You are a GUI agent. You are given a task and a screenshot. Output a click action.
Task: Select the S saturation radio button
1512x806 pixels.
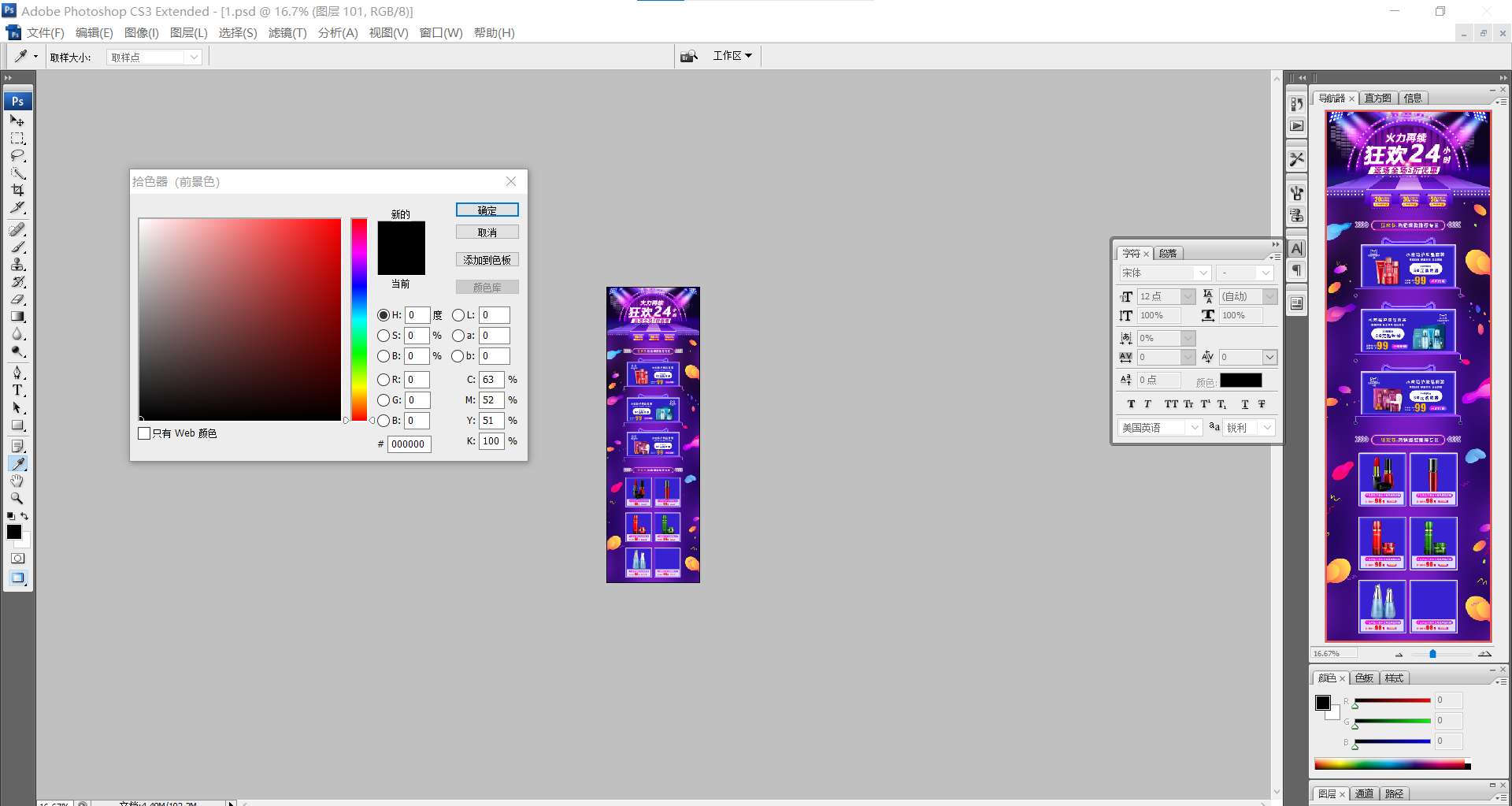click(x=383, y=336)
